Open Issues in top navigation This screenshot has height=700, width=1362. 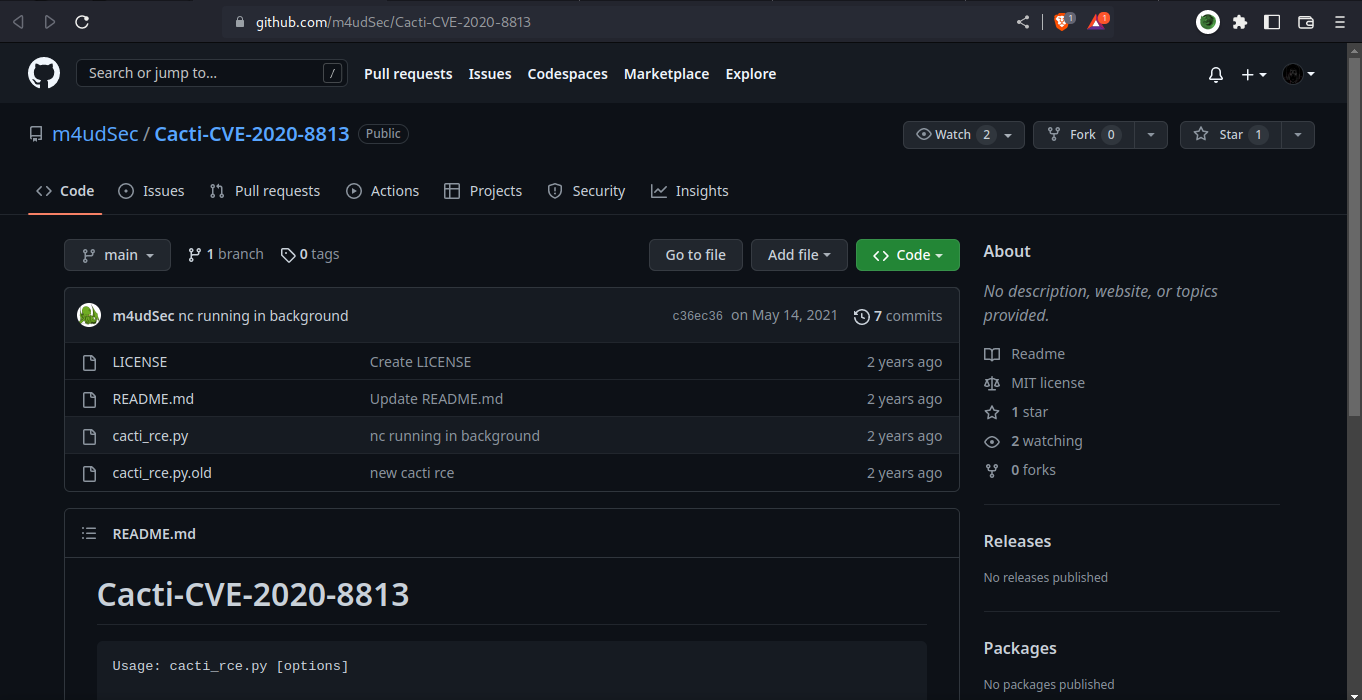[x=490, y=74]
